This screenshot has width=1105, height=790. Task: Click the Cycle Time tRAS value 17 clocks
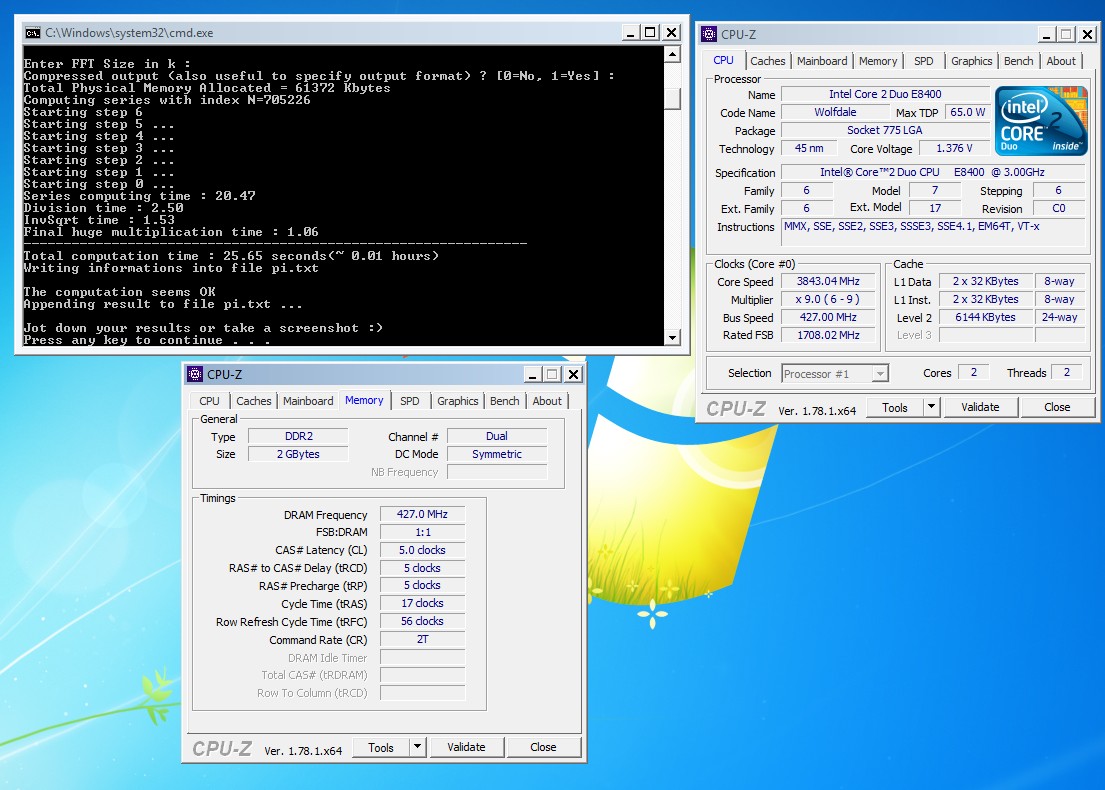(x=422, y=603)
